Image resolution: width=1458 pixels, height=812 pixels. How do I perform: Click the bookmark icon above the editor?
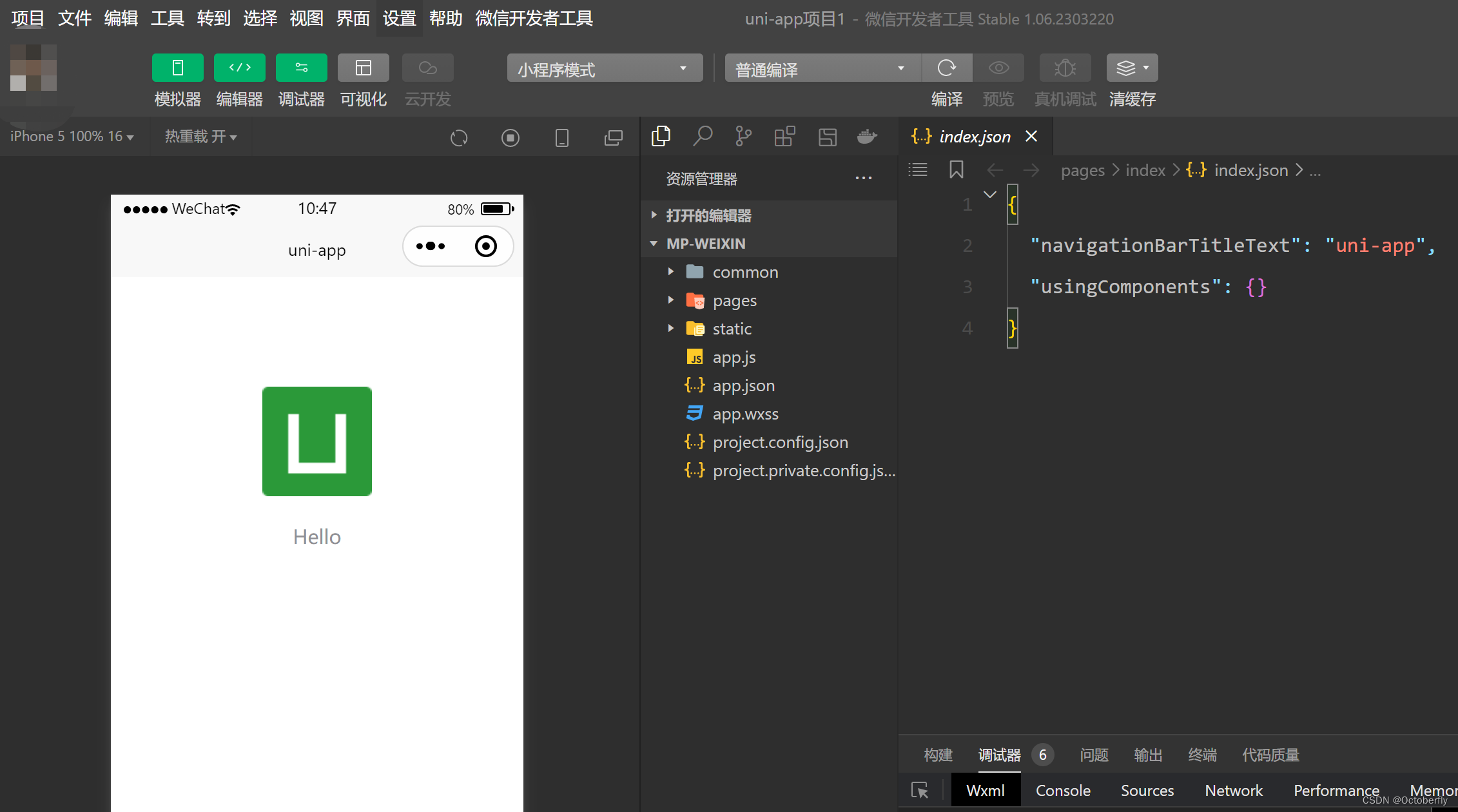point(957,170)
